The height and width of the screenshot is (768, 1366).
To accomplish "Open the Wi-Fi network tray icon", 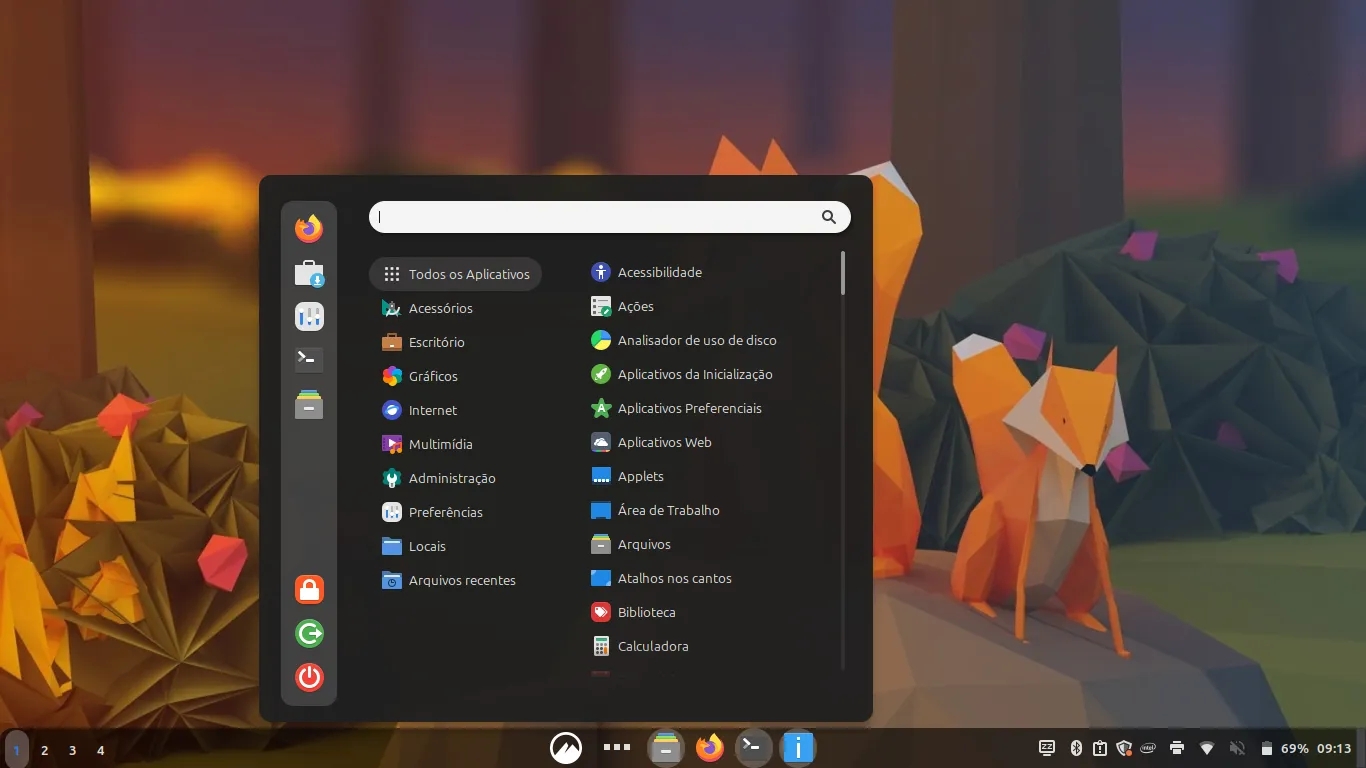I will click(x=1207, y=748).
